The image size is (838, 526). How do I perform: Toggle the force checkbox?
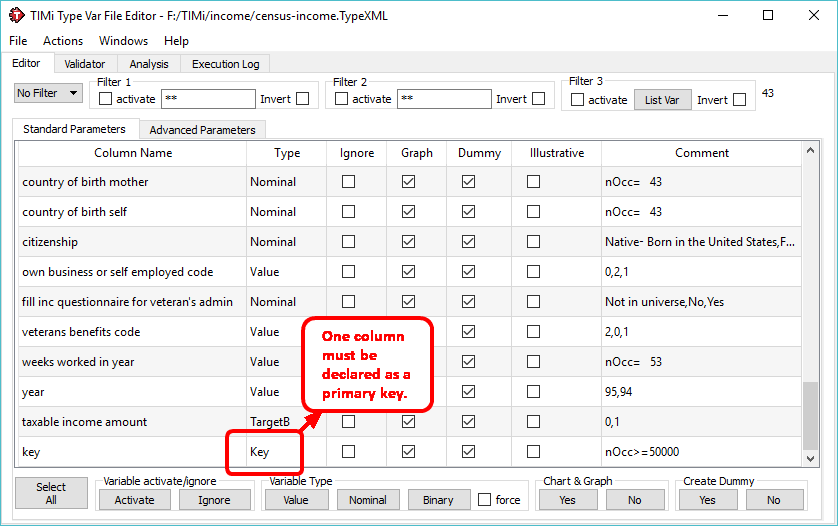(x=484, y=500)
